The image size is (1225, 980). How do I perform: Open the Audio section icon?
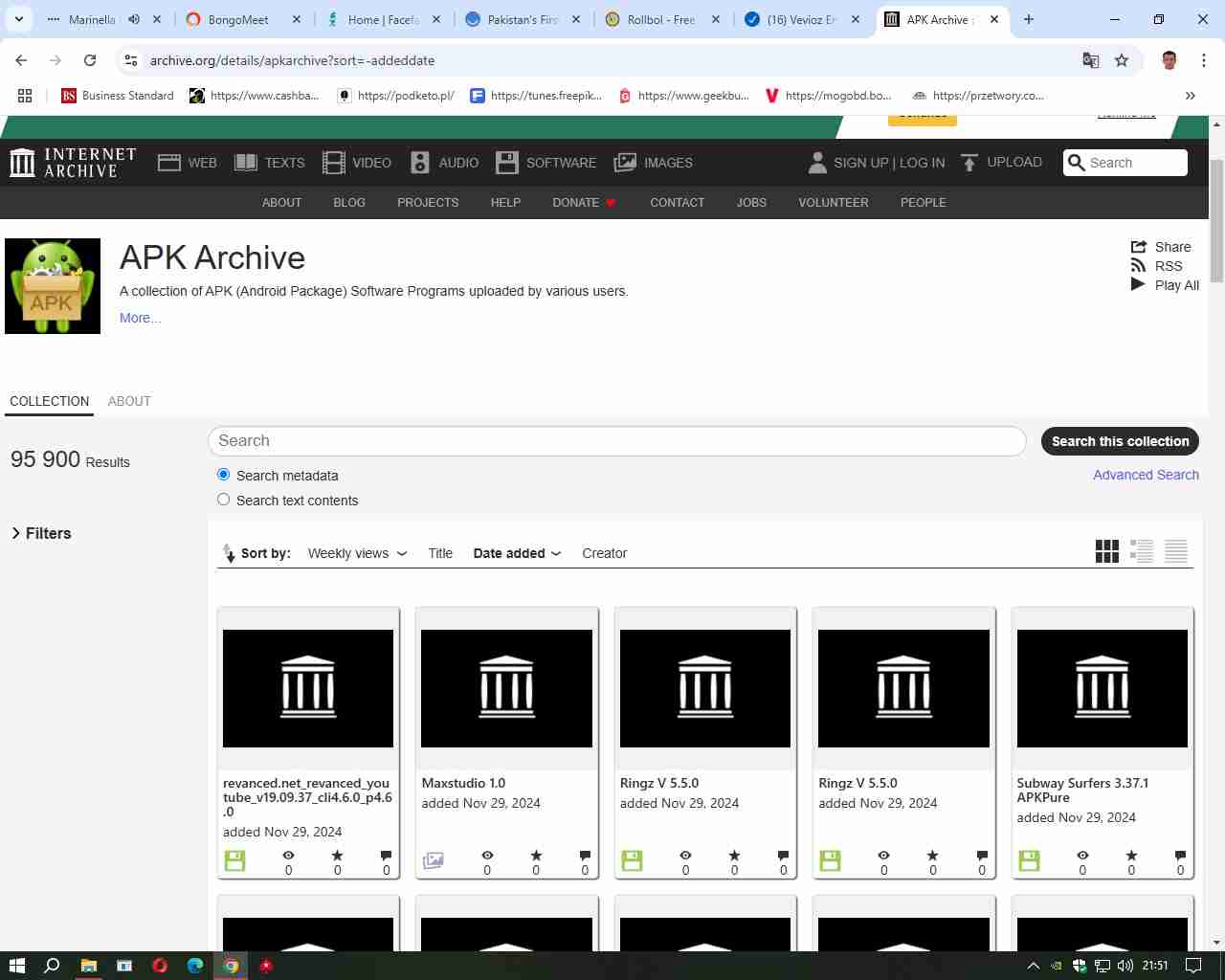tap(420, 163)
